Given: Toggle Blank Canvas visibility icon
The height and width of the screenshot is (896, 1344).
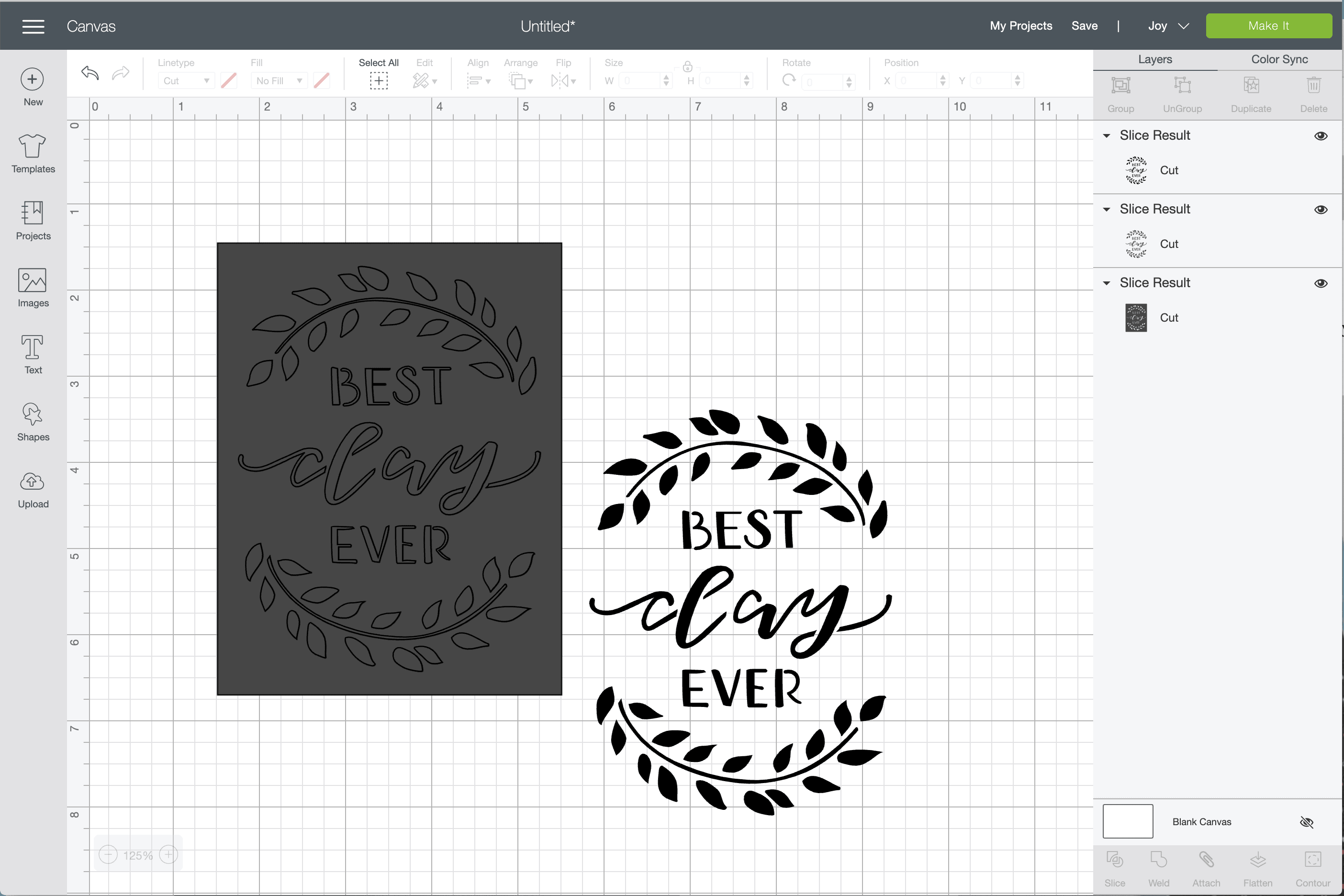Looking at the screenshot, I should 1306,822.
